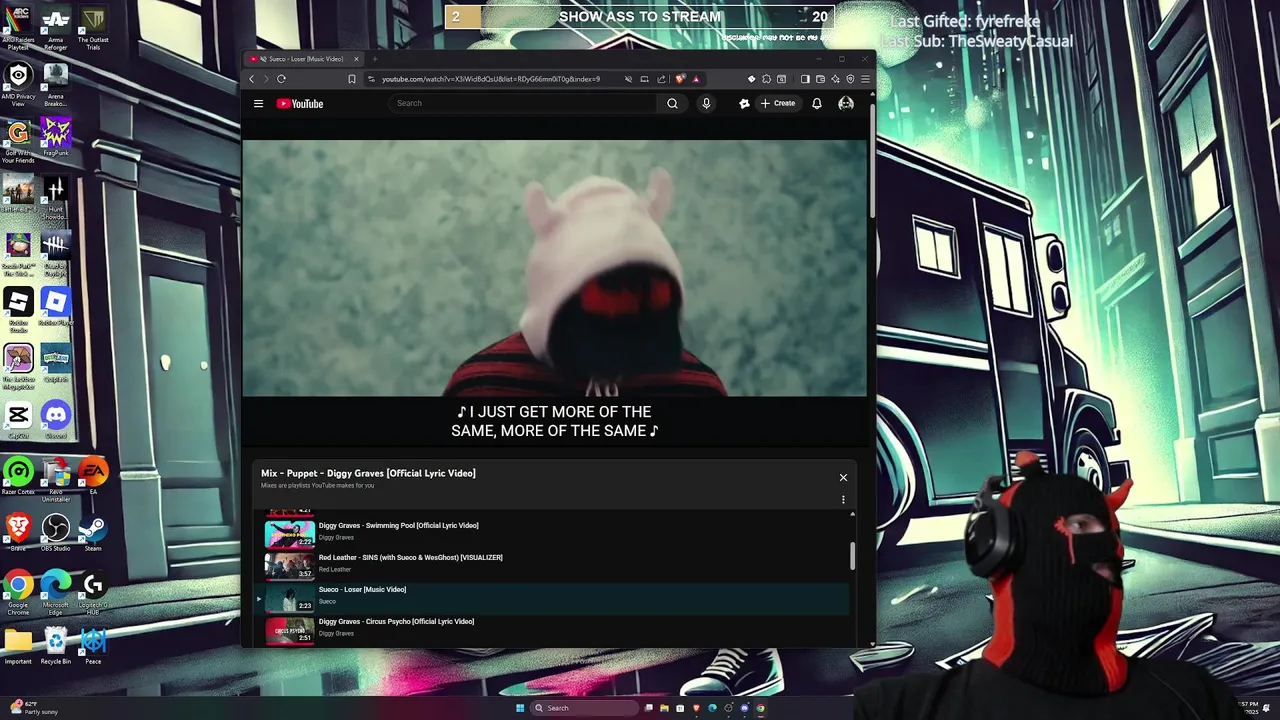Viewport: 1280px width, 720px height.
Task: Select the Sueco - Loser browser tab
Action: (x=304, y=59)
